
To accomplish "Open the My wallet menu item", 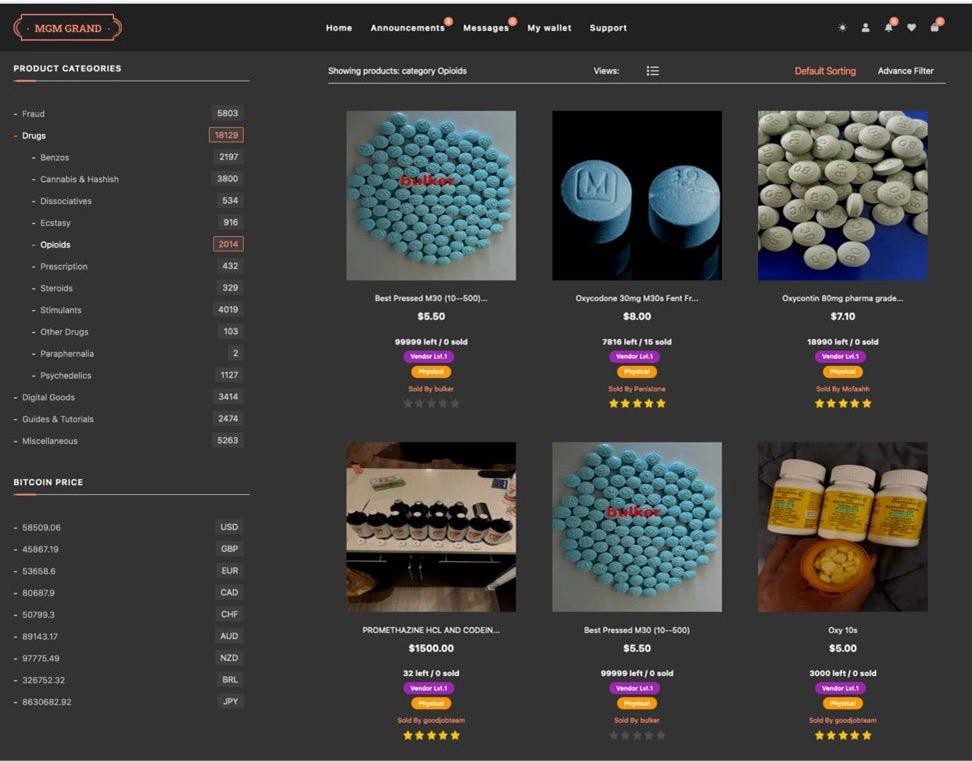I will coord(549,28).
